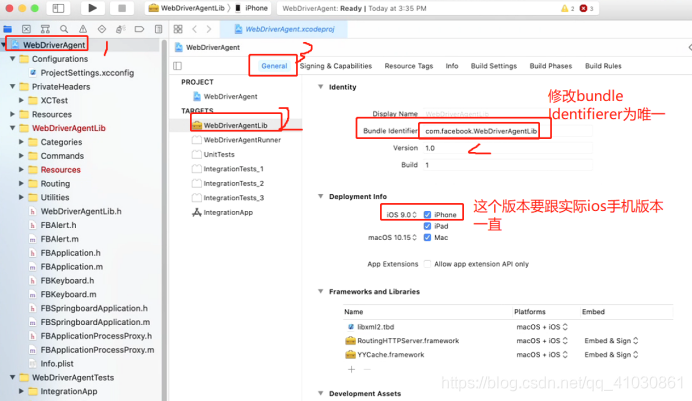Viewport: 692px width, 401px height.
Task: Open the iOS 9.0 version dropdown
Action: [401, 214]
